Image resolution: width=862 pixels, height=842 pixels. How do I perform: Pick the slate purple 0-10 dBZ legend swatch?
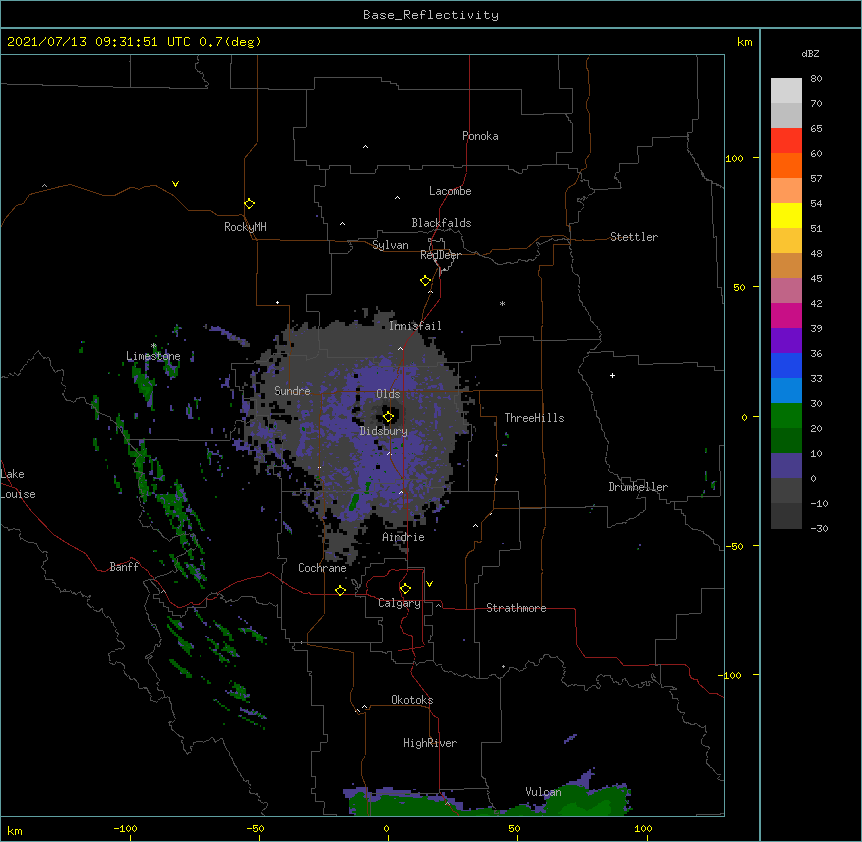click(786, 466)
